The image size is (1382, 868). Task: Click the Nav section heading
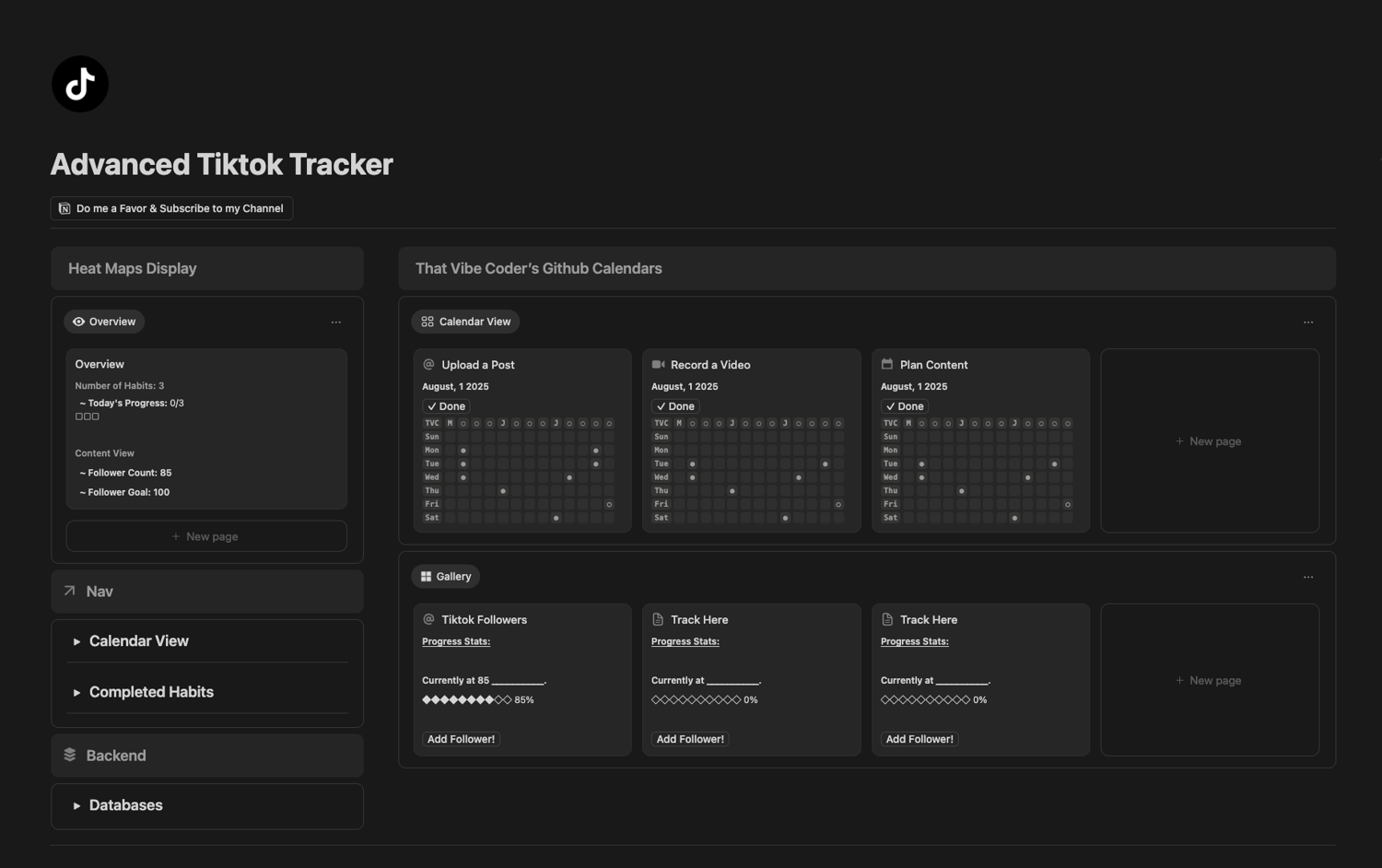[x=100, y=592]
